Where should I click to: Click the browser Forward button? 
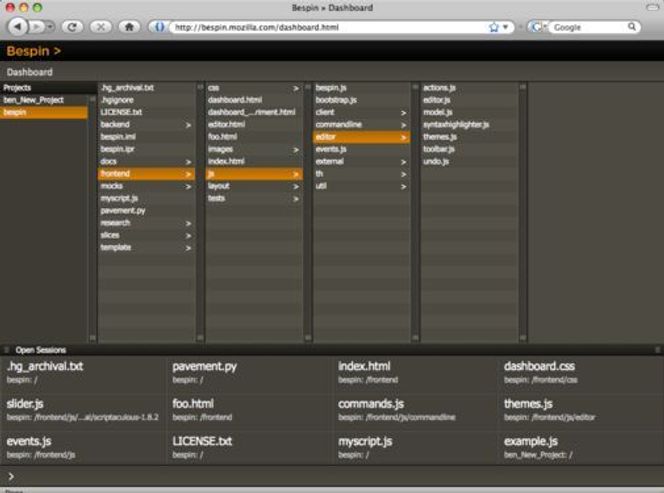(37, 27)
